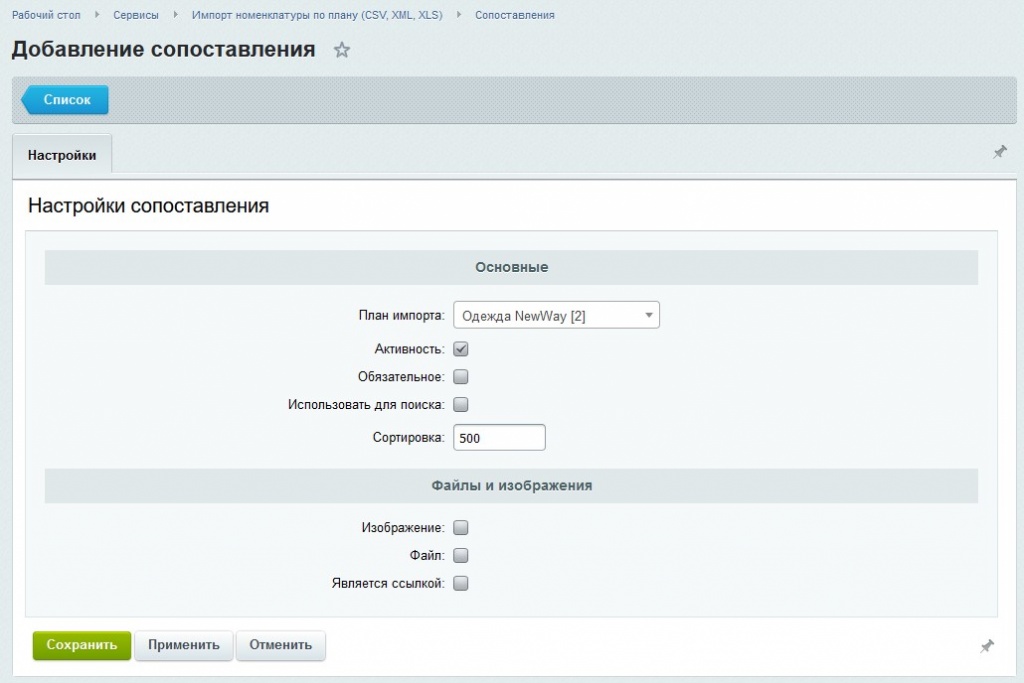Toggle Использовать для поиска checkbox
Viewport: 1024px width, 683px height.
461,405
